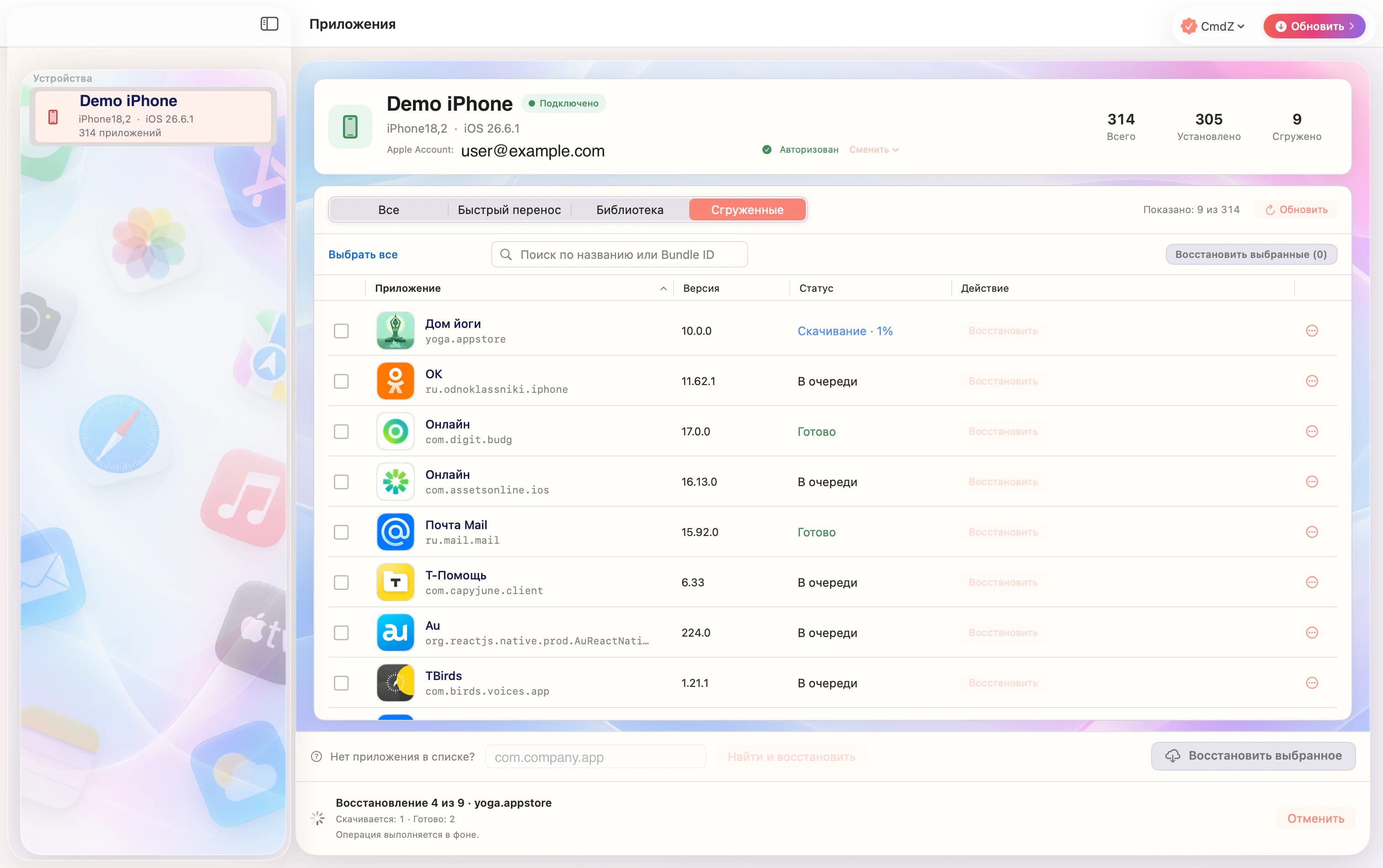Click the Дом йоги app icon
The height and width of the screenshot is (868, 1383).
coord(395,331)
